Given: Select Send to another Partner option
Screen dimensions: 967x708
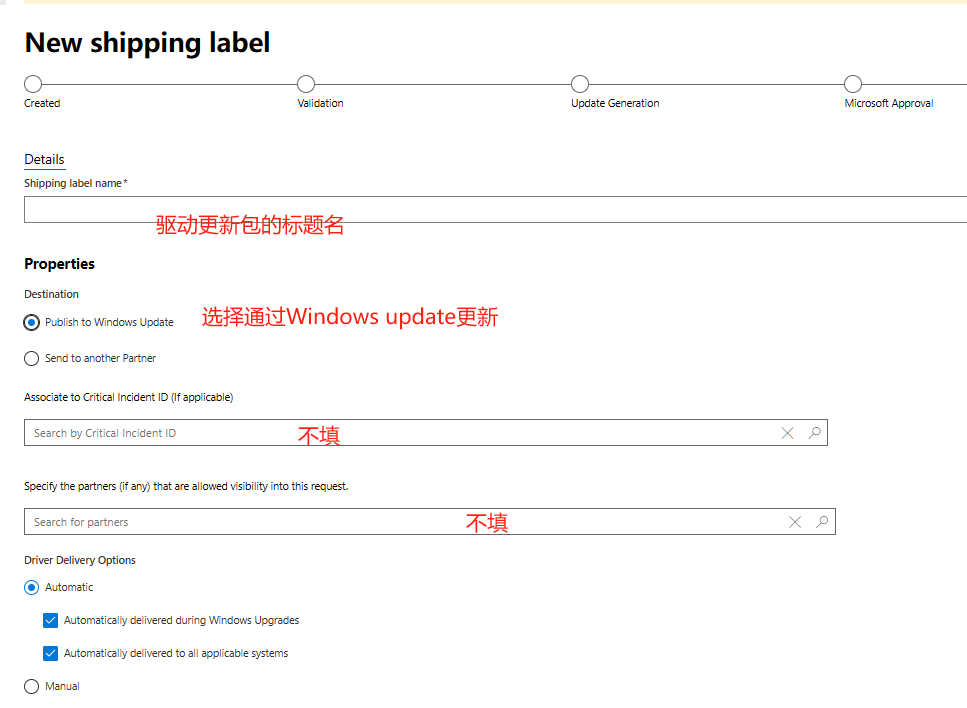Looking at the screenshot, I should pyautogui.click(x=32, y=358).
